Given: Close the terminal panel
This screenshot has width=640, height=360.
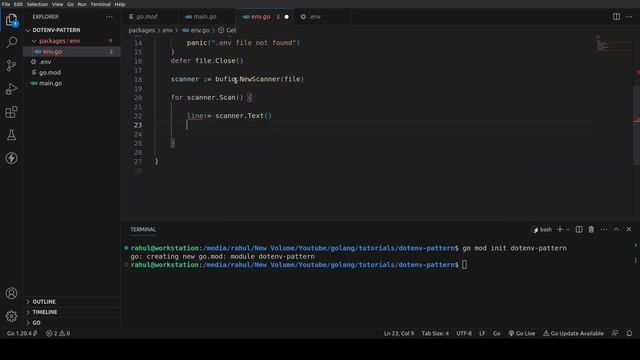Looking at the screenshot, I should click(x=629, y=229).
